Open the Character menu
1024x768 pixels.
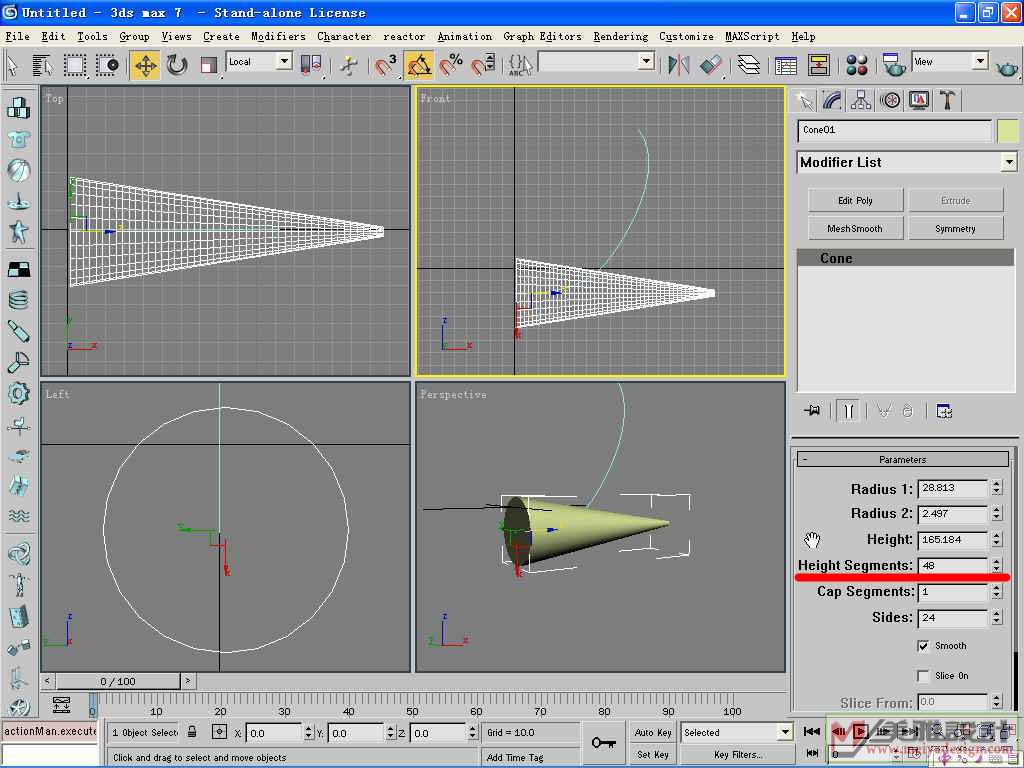(x=344, y=37)
